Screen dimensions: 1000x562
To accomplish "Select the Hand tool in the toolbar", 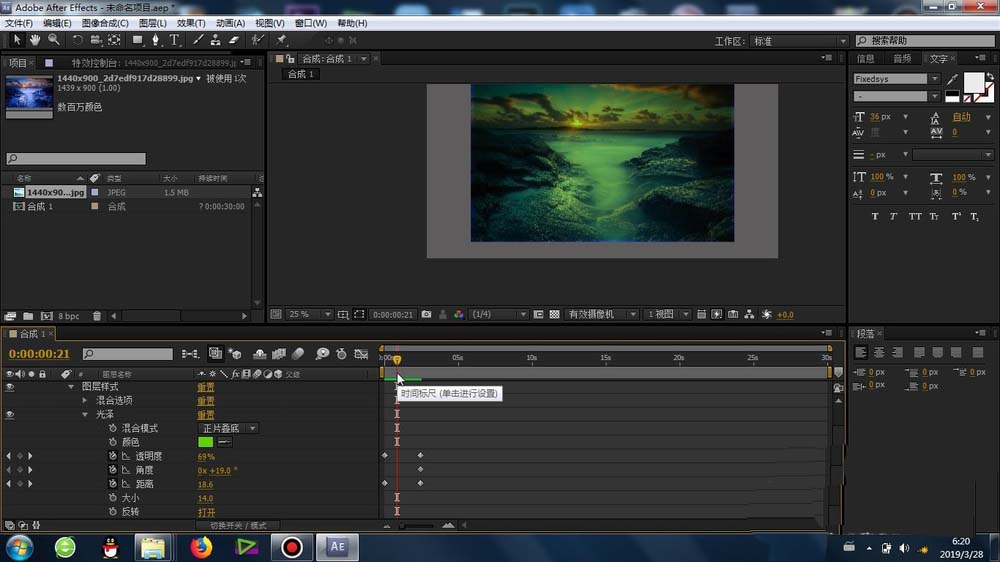I will coord(35,40).
